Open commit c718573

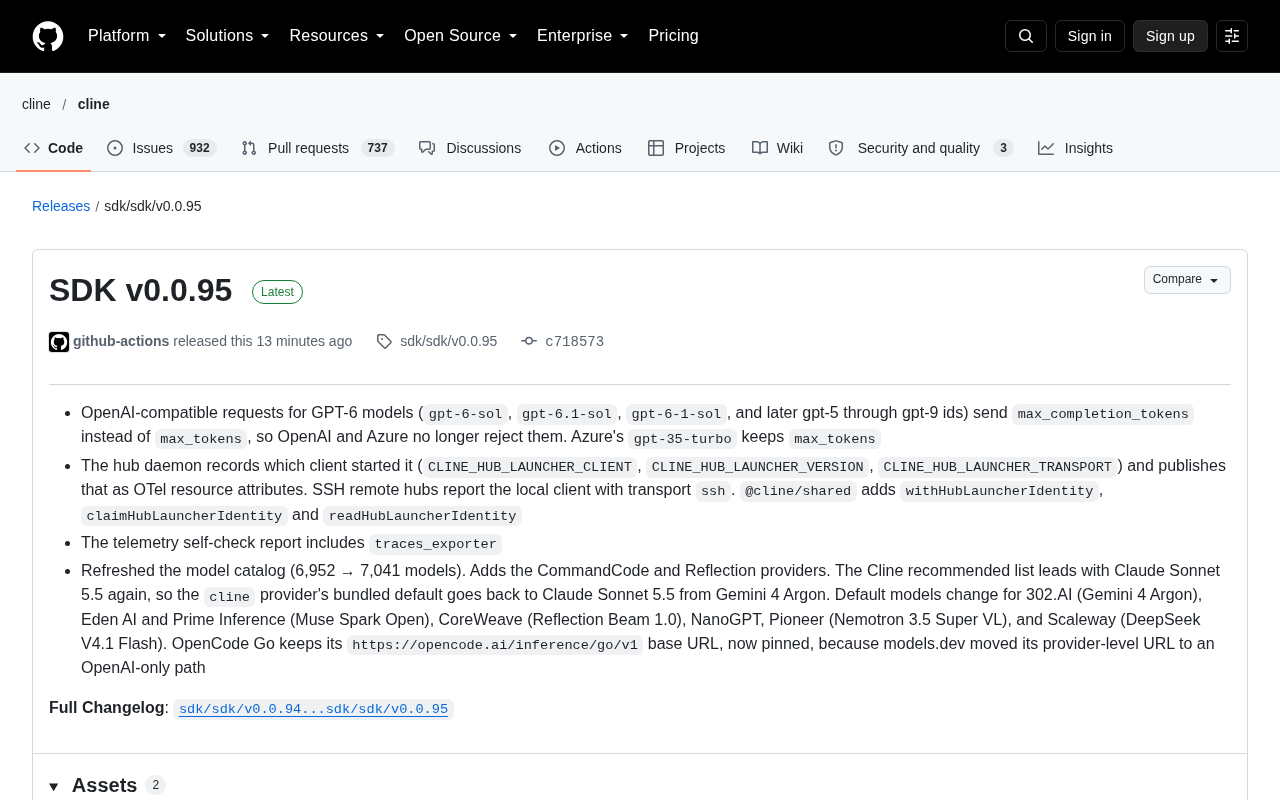pos(574,341)
